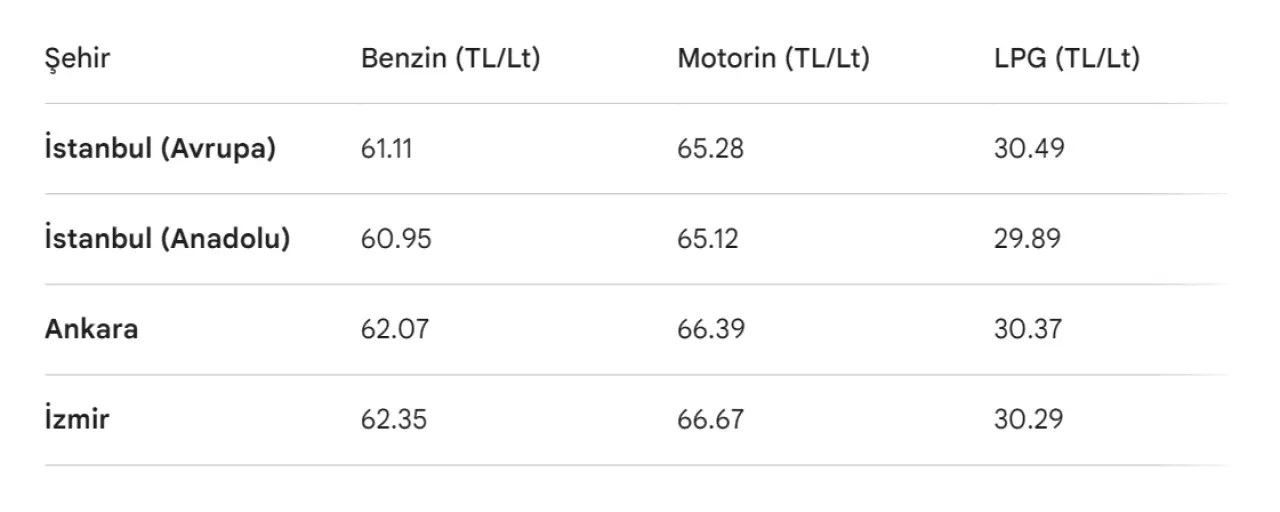Click İzmir's motorin price 66.67
Viewport: 1280px width, 512px height.
click(710, 419)
